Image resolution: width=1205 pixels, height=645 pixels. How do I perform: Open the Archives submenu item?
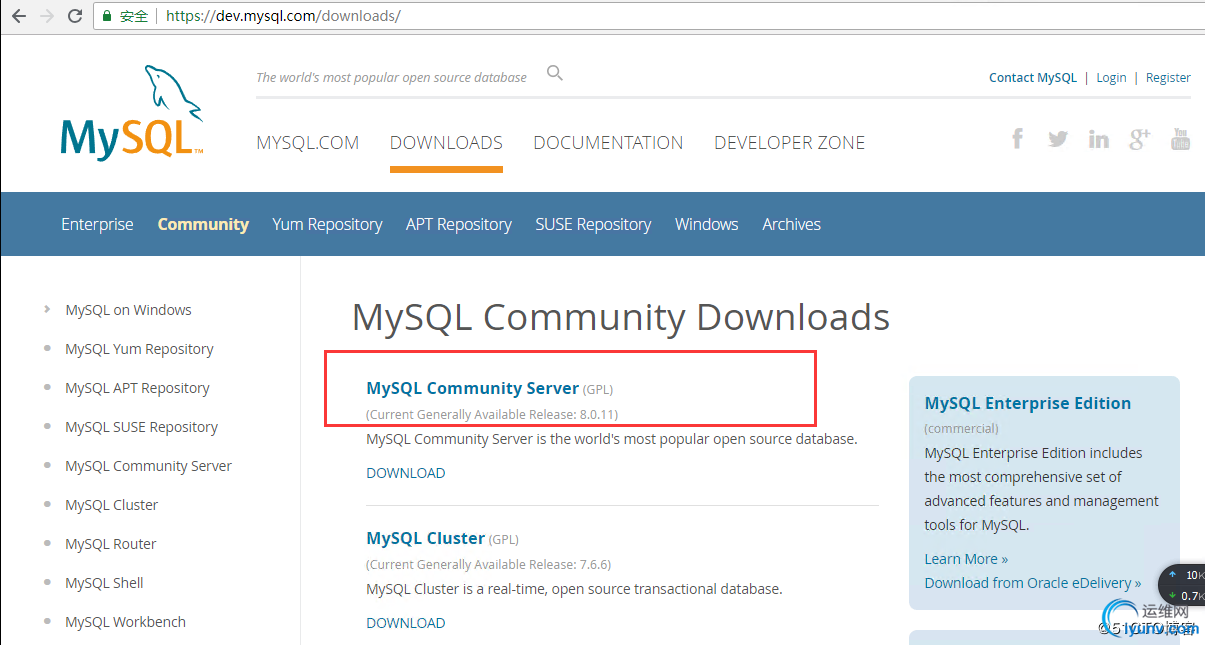(791, 224)
